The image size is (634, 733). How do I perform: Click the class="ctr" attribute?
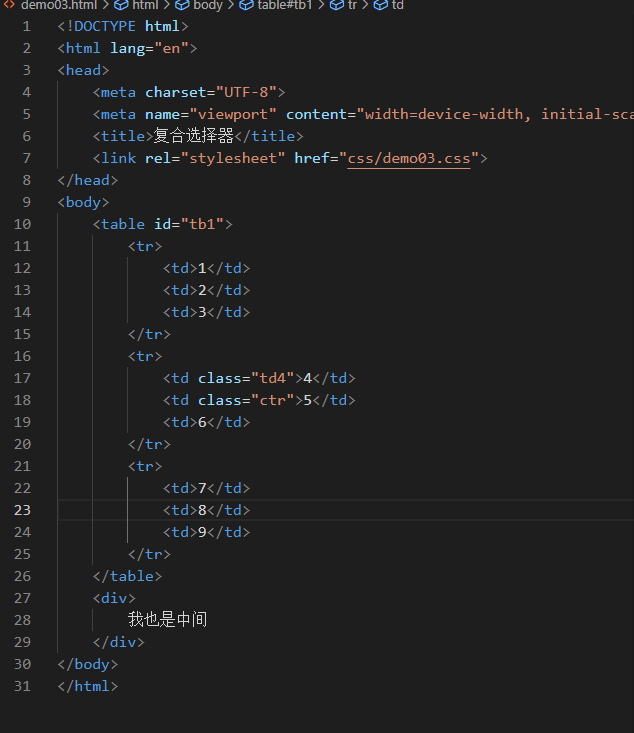coord(246,400)
